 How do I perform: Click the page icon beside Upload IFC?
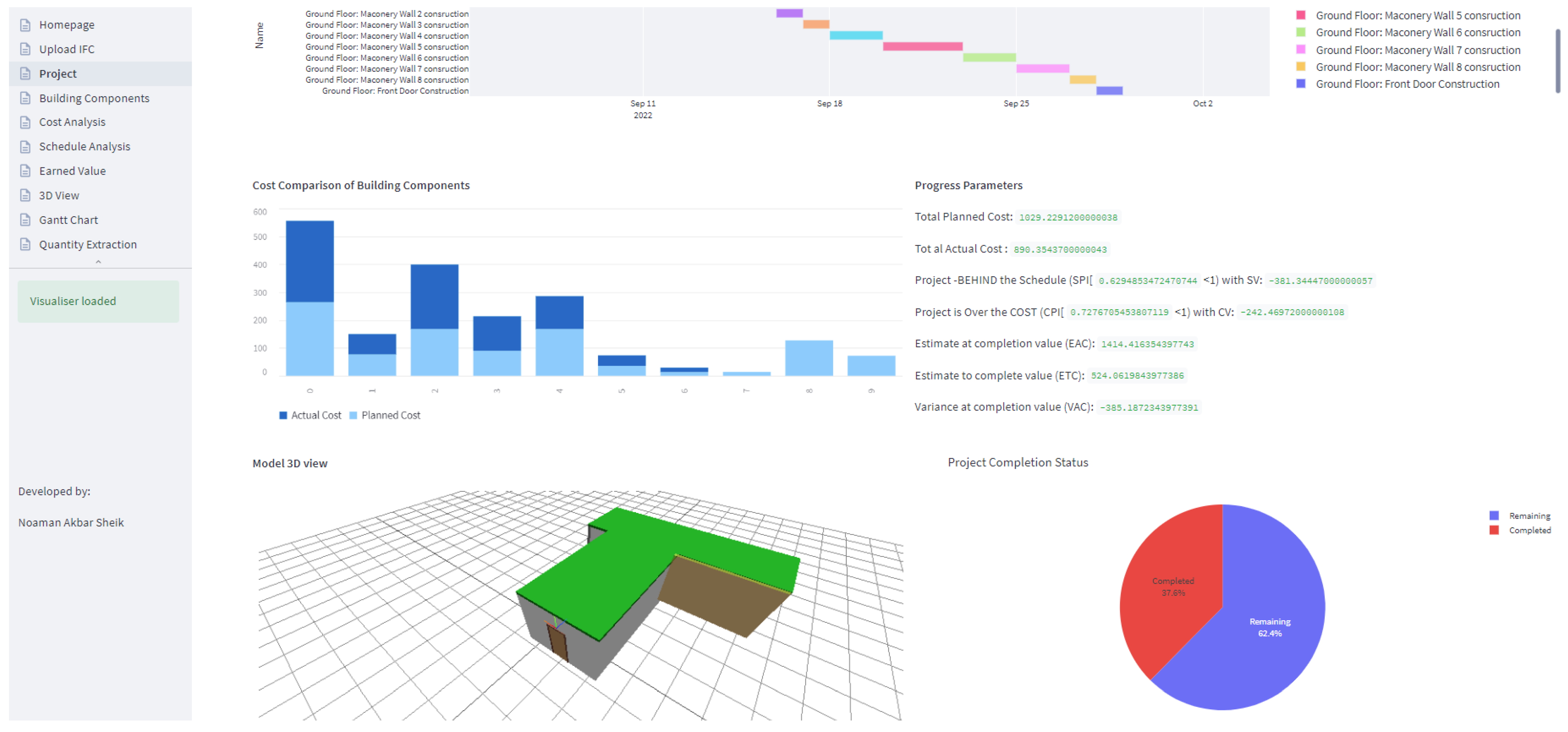click(x=25, y=49)
